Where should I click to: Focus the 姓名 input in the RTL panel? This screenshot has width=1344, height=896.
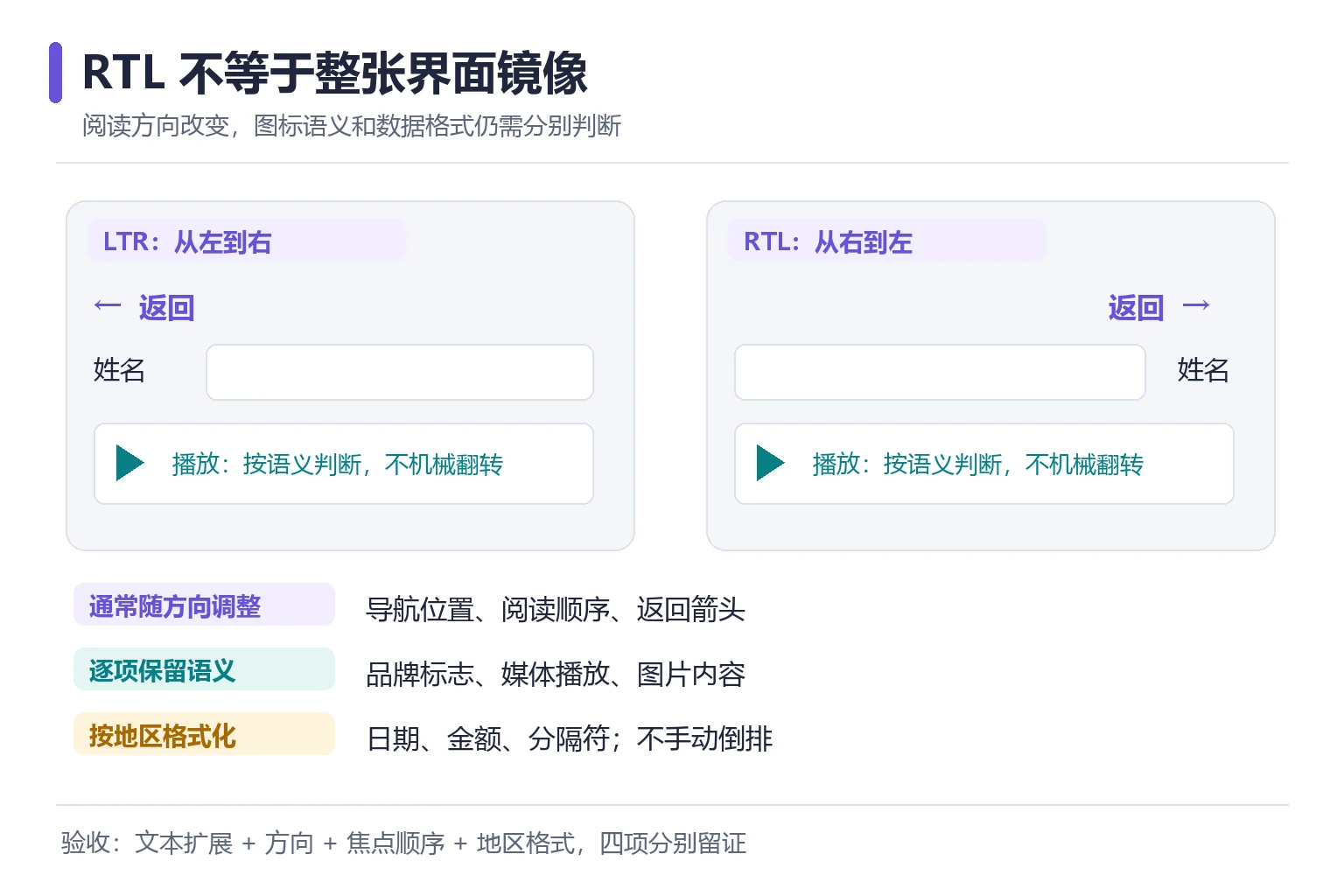pyautogui.click(x=940, y=372)
